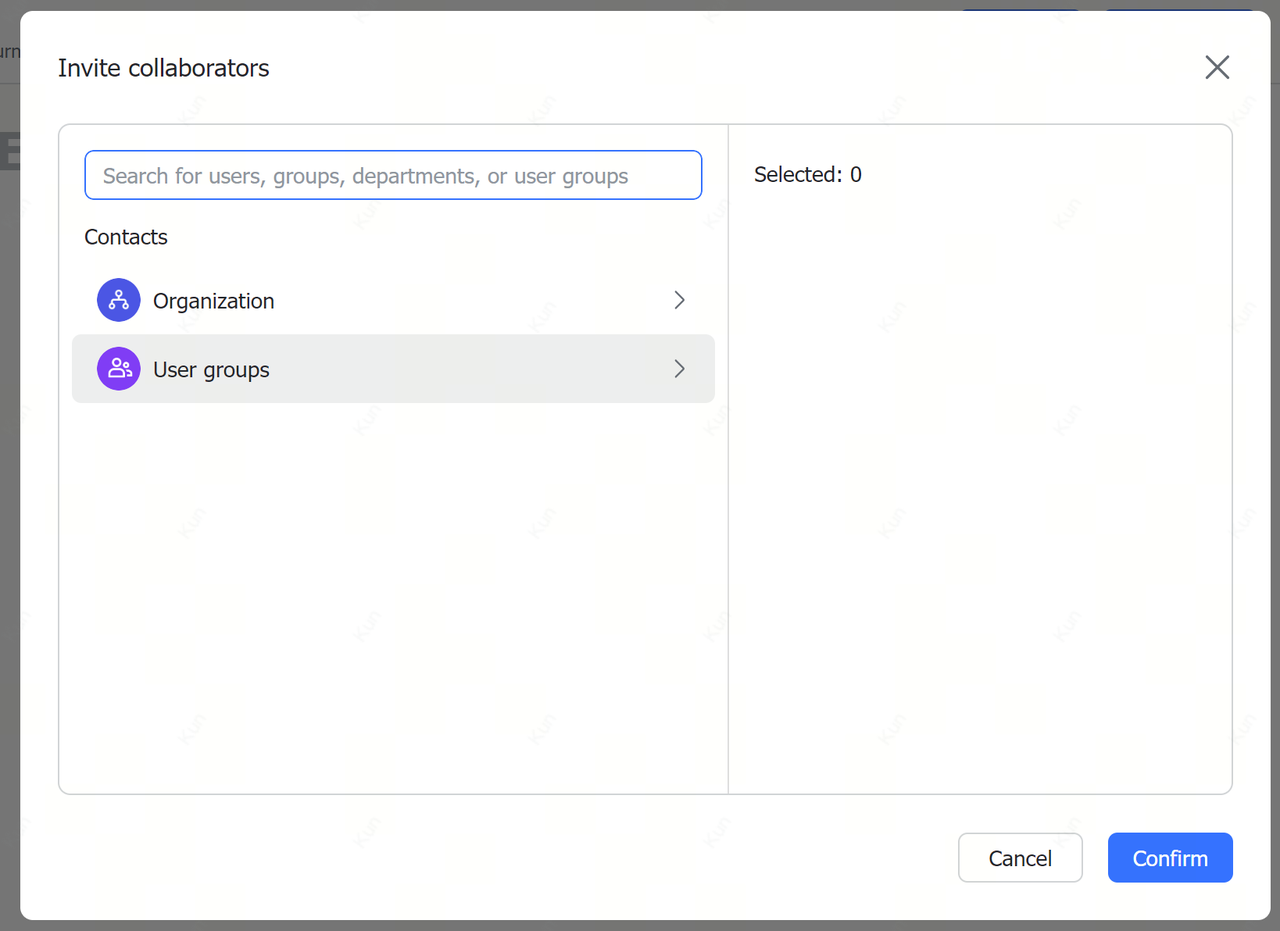Click the dimmed backdrop left of the dialog
The image size is (1280, 931).
pyautogui.click(x=9, y=500)
